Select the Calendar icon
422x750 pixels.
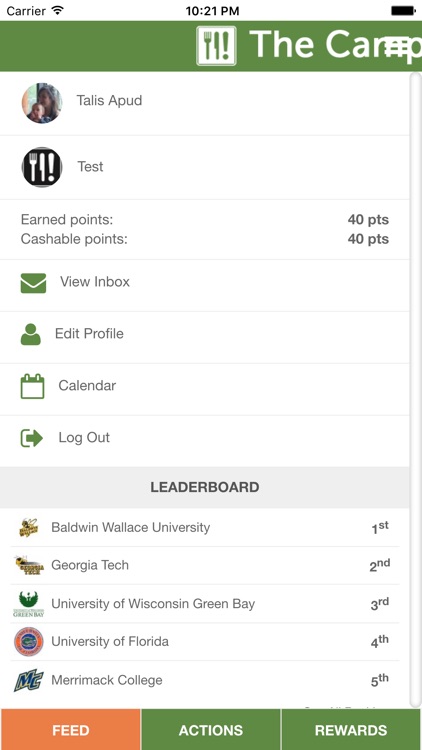pyautogui.click(x=33, y=386)
